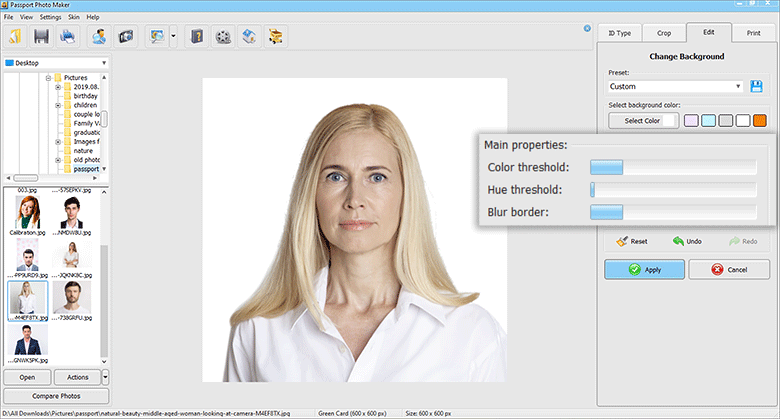Open the dropdown arrow next to Actions
The width and height of the screenshot is (780, 419).
click(x=105, y=377)
